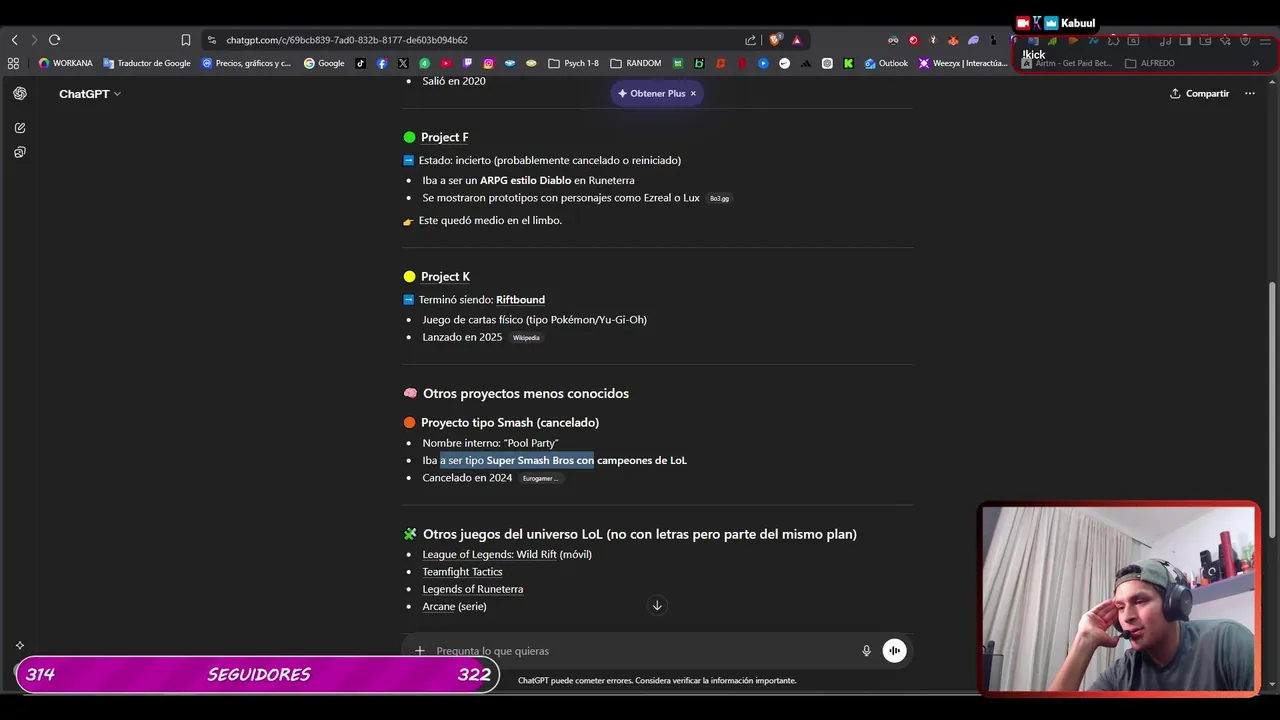Click the microphone dictation icon
1280x720 pixels.
pos(867,651)
